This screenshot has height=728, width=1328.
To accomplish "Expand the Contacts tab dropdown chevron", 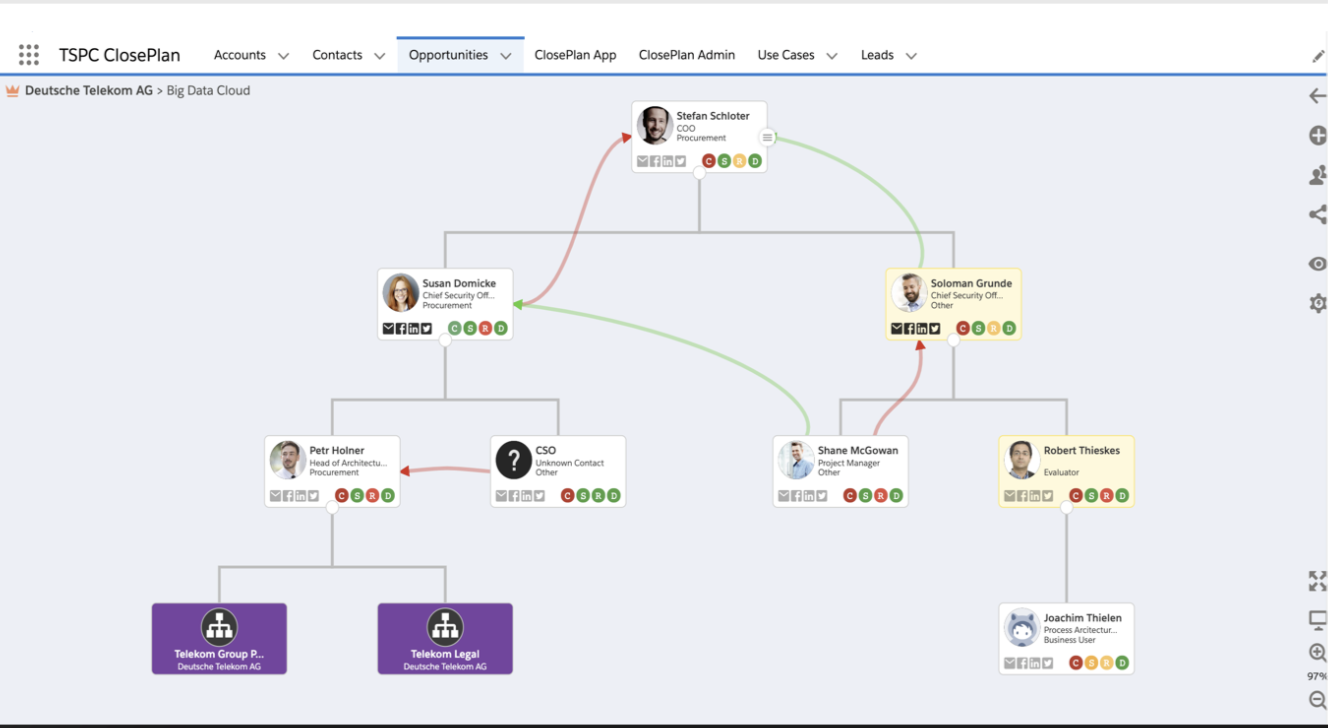I will [x=379, y=56].
